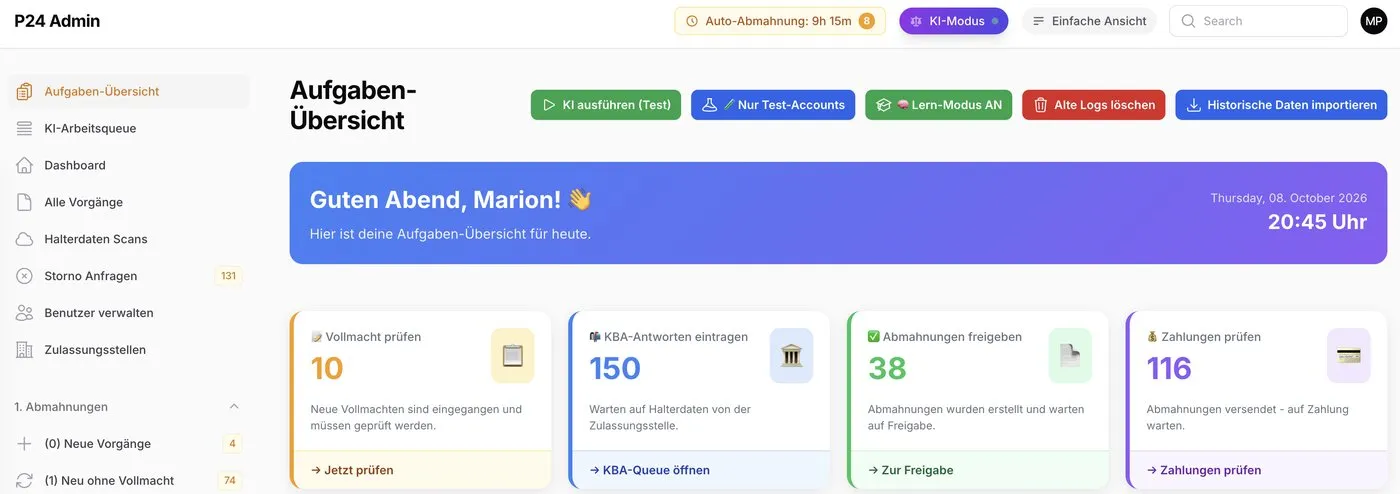Click the cloud icon beside Halterdaten Scans
The image size is (1400, 494).
click(25, 239)
